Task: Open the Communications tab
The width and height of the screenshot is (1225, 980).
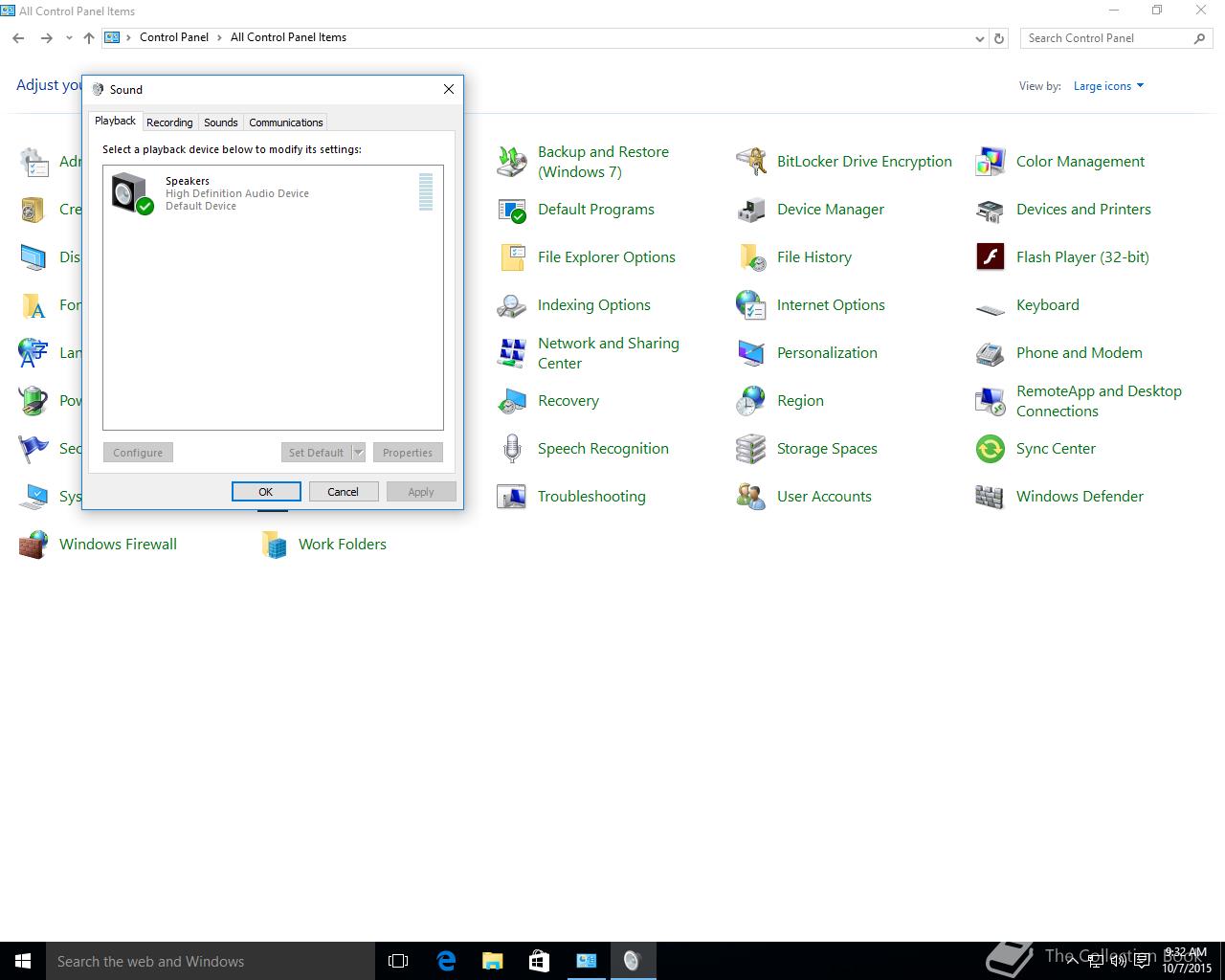Action: pos(285,122)
